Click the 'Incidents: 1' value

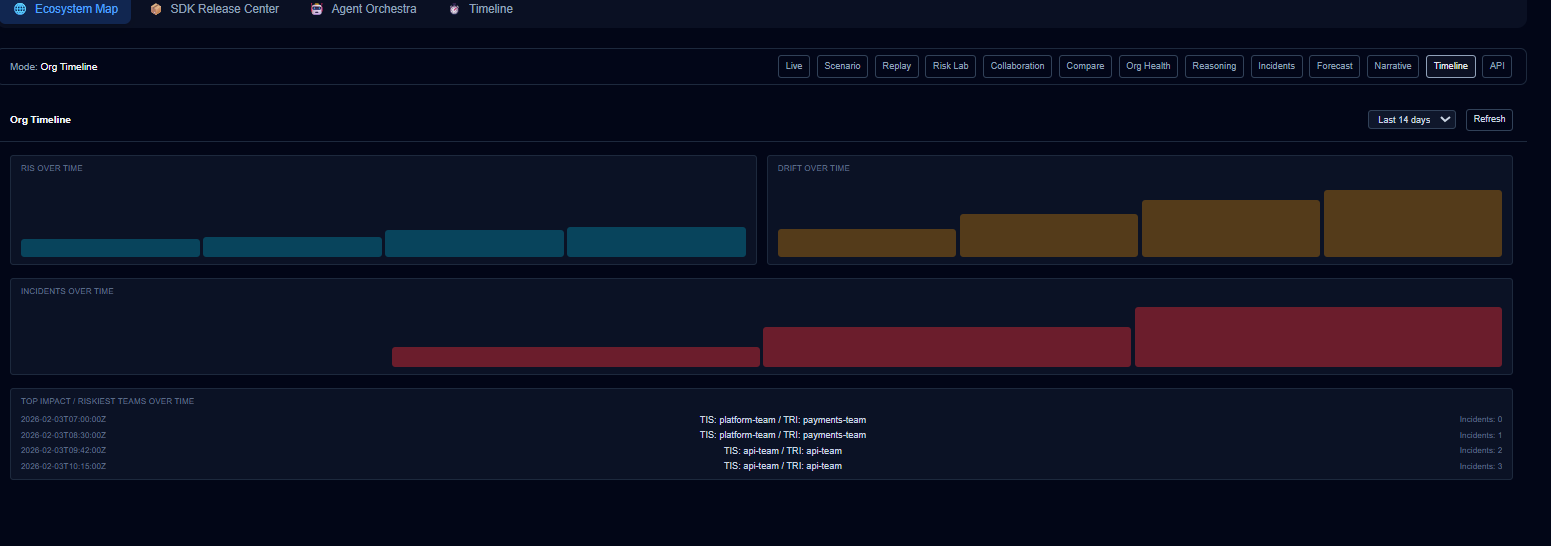click(1481, 435)
